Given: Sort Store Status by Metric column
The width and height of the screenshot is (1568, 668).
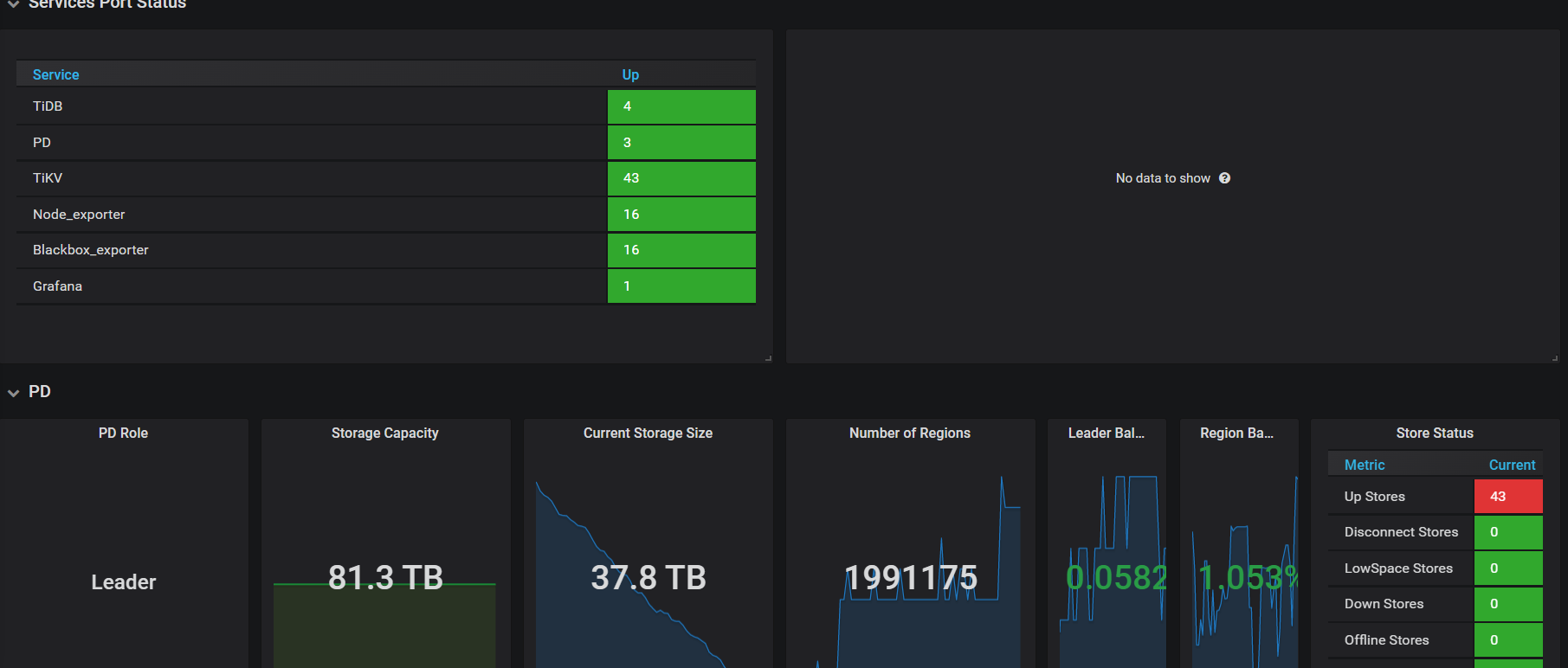Looking at the screenshot, I should point(1365,466).
